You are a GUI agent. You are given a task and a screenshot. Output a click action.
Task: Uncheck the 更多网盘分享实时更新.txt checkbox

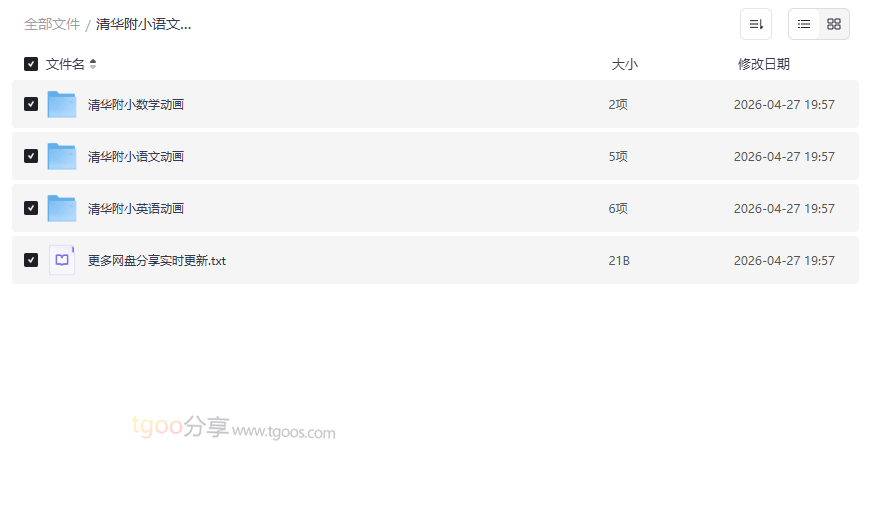pos(31,260)
